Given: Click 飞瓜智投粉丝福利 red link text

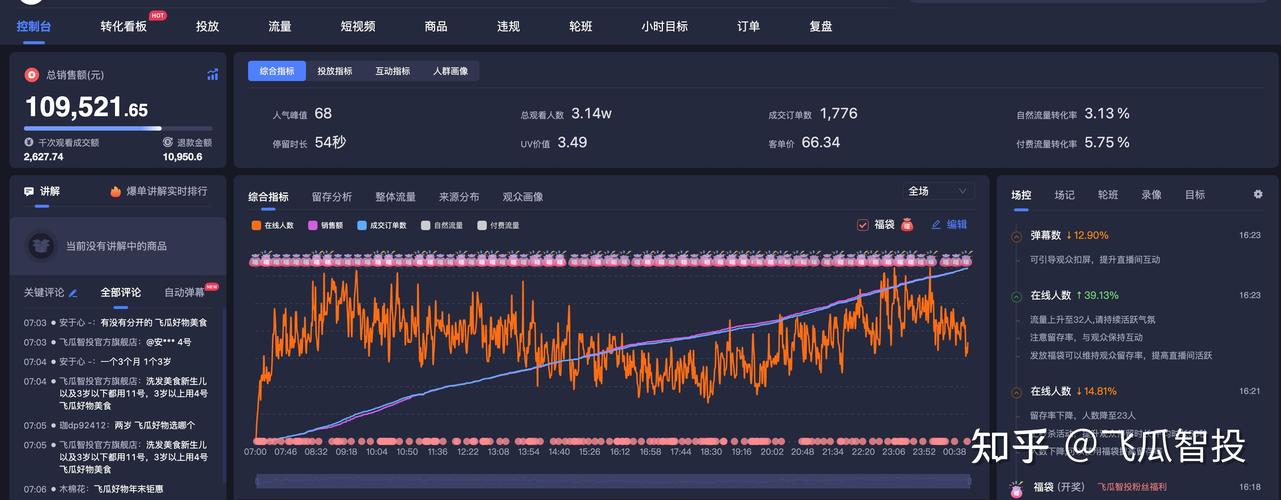Looking at the screenshot, I should click(1132, 487).
